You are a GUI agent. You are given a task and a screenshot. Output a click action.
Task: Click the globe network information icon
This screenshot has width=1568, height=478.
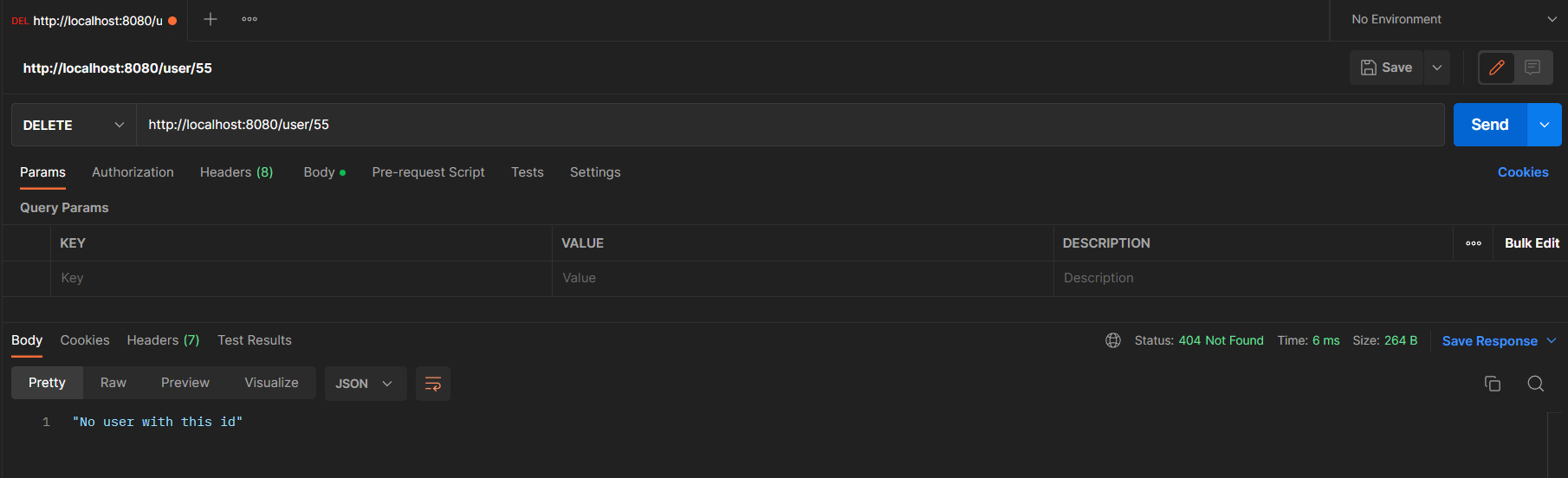pos(1113,340)
